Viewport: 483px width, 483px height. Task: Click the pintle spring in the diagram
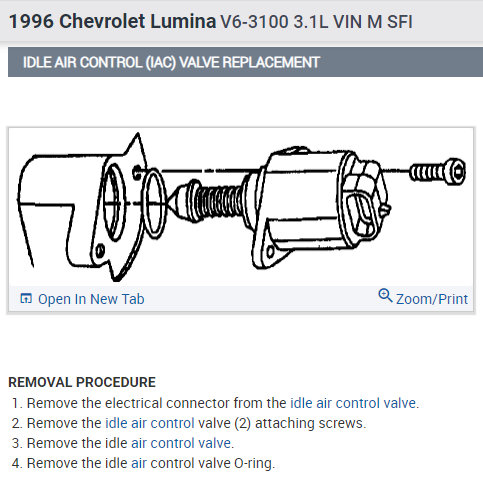pyautogui.click(x=218, y=202)
